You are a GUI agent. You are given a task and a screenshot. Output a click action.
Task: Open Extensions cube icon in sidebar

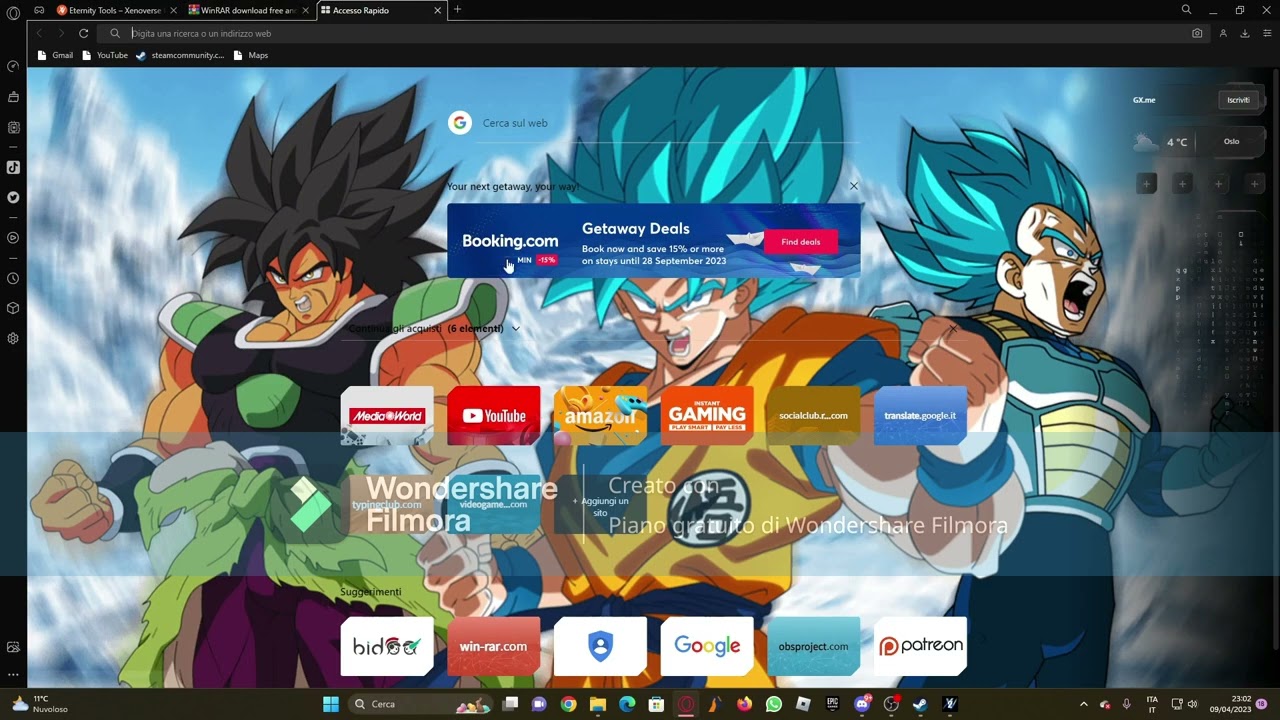tap(13, 308)
